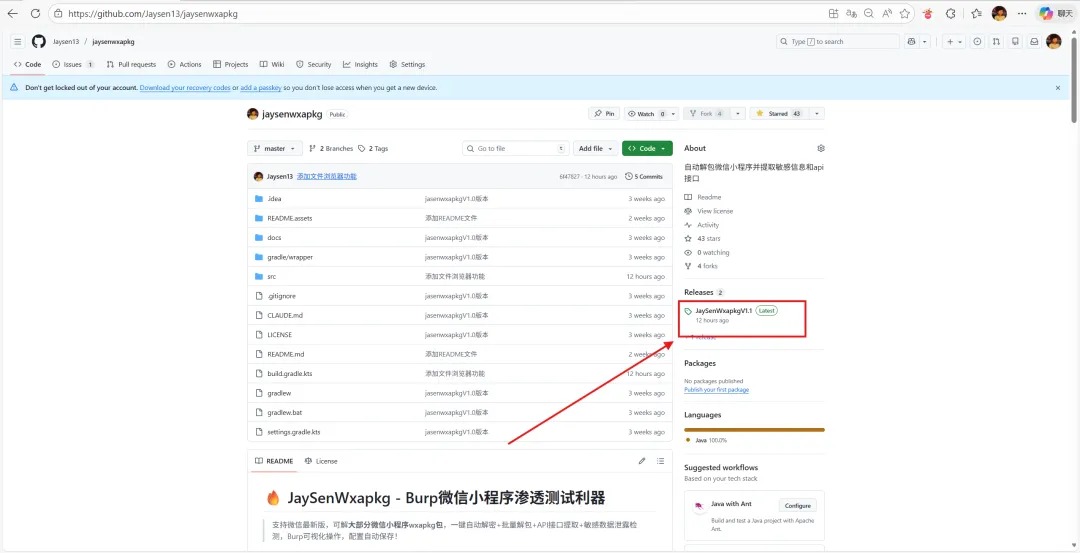This screenshot has width=1080, height=553.
Task: Open the Fork options dropdown arrow
Action: click(738, 114)
